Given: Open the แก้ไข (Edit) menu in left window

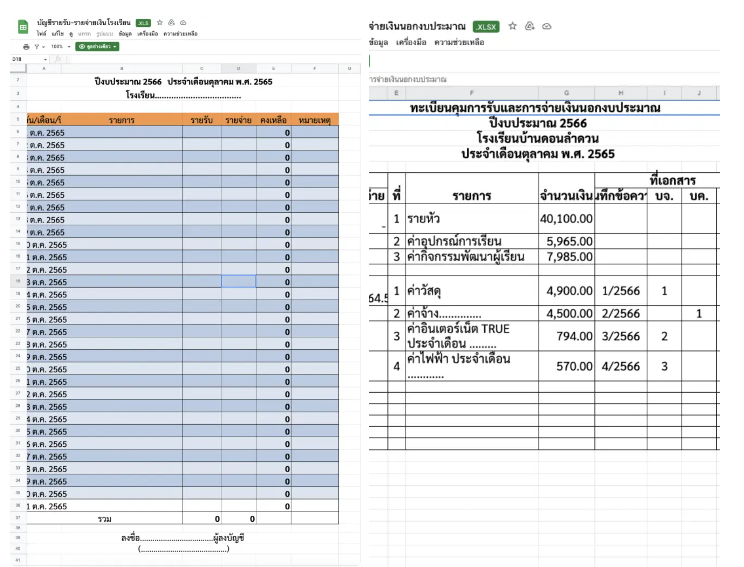Looking at the screenshot, I should (57, 34).
